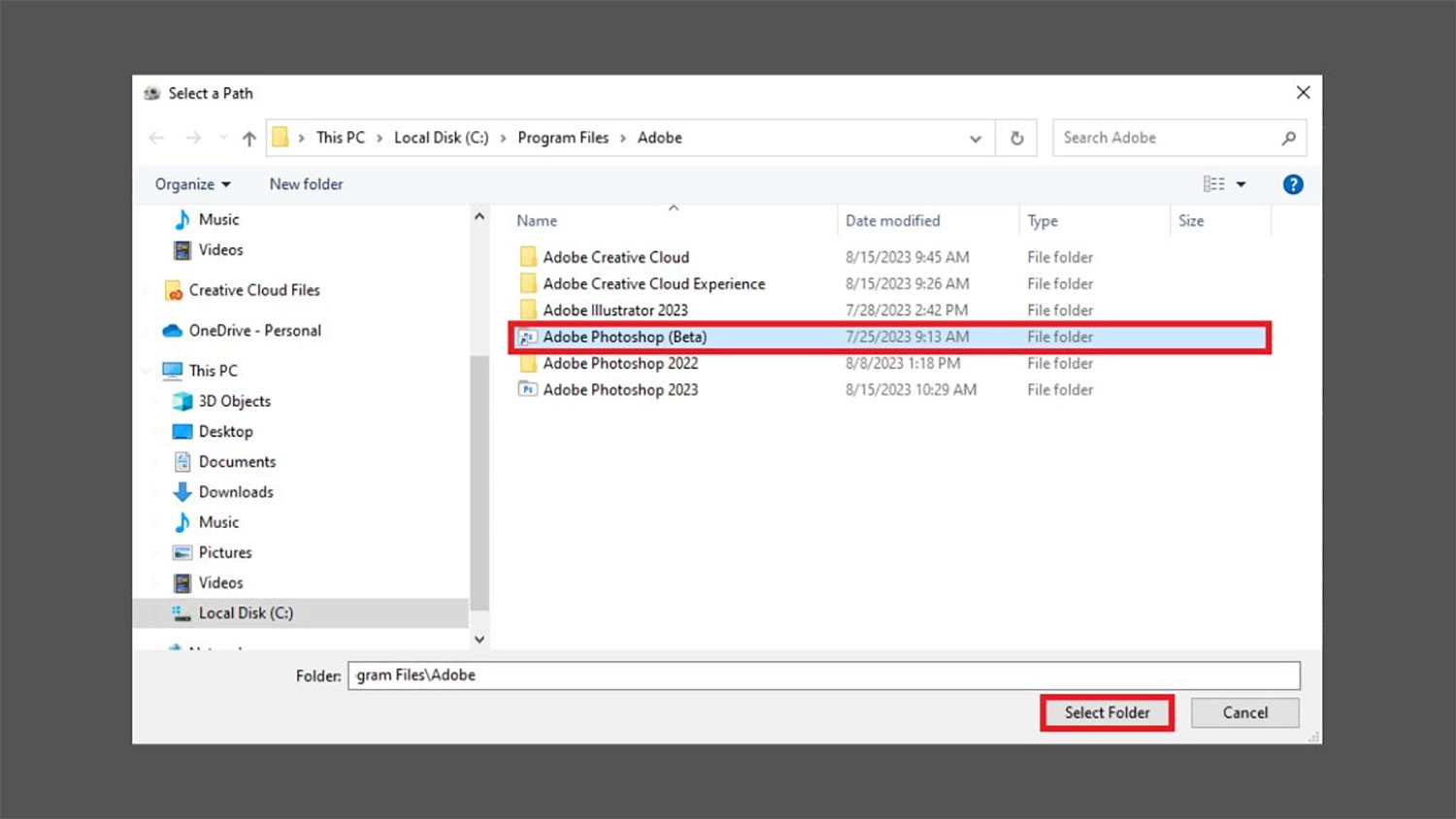Open 3D Objects in sidebar
The width and height of the screenshot is (1456, 819).
pos(234,401)
